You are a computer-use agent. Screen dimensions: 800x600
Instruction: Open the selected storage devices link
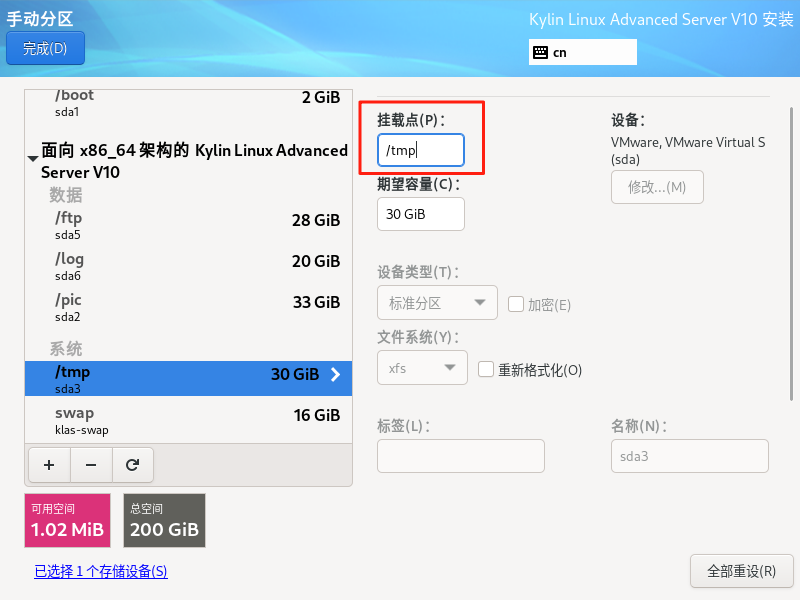pyautogui.click(x=101, y=572)
